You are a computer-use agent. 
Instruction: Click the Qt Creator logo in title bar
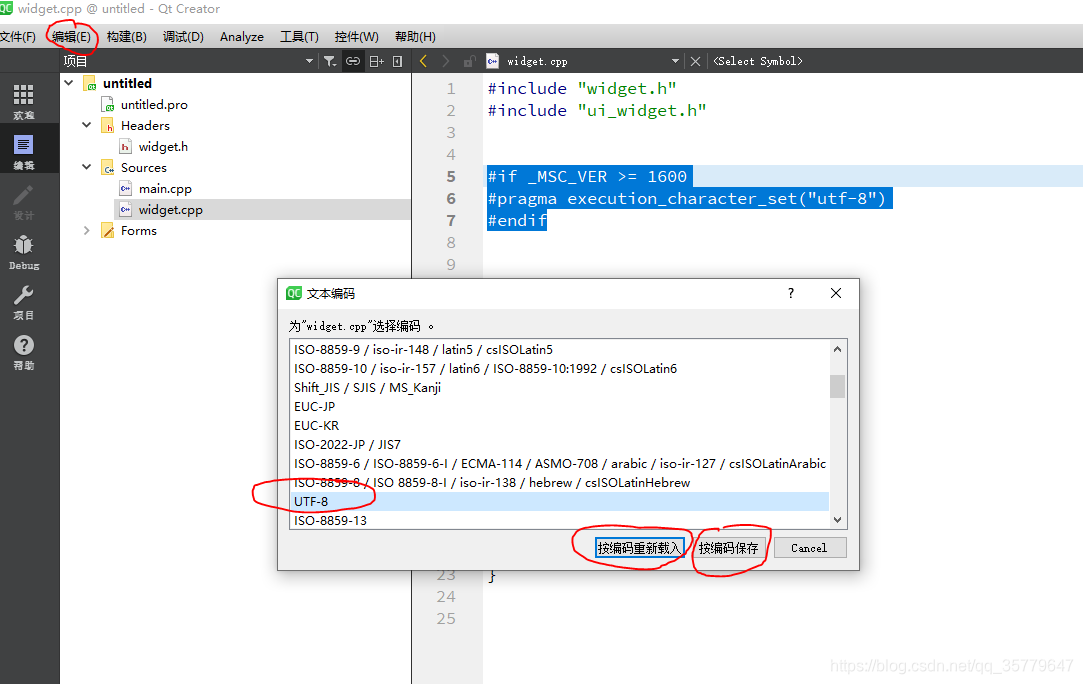[x=6, y=8]
